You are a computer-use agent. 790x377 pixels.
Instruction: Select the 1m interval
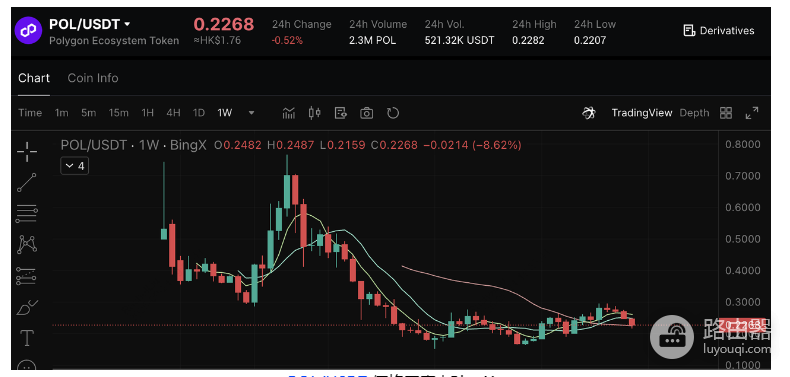[x=61, y=113]
